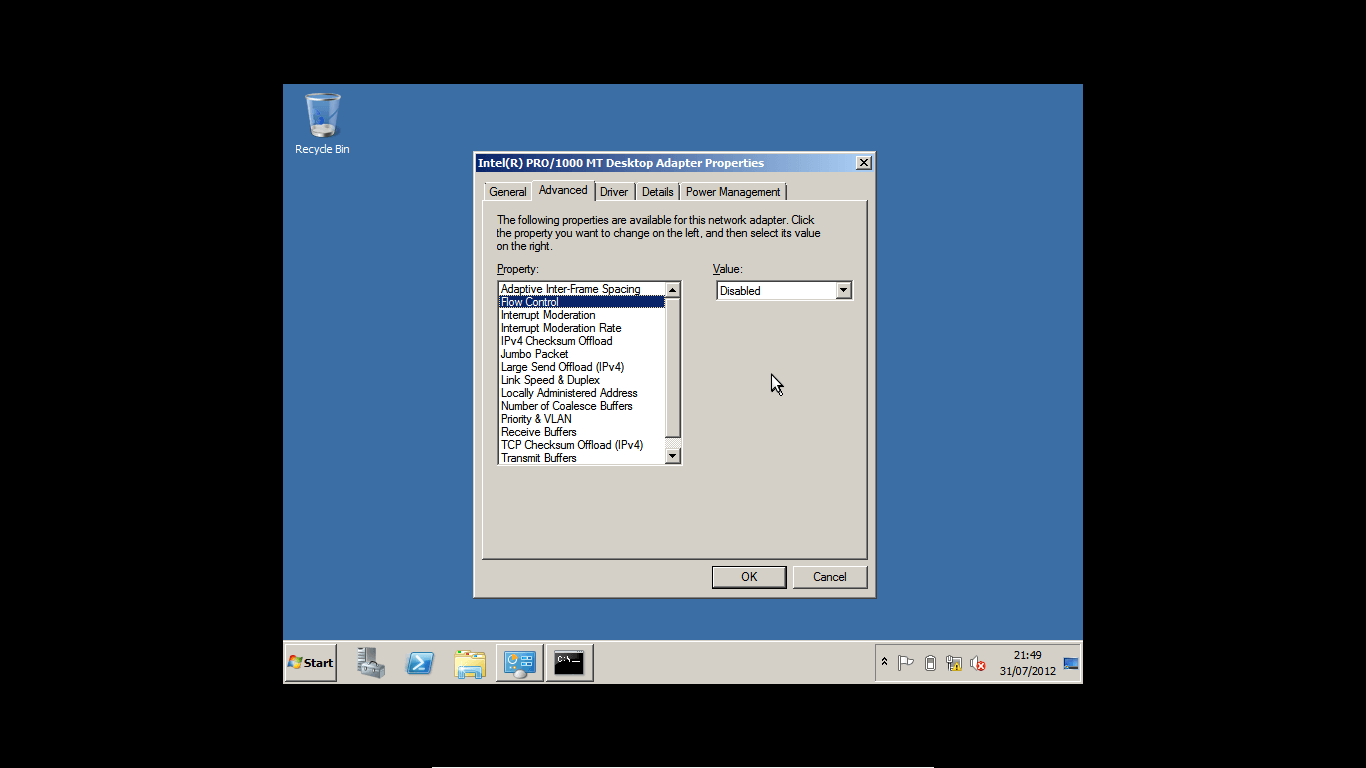Switch to the General tab

click(x=507, y=192)
